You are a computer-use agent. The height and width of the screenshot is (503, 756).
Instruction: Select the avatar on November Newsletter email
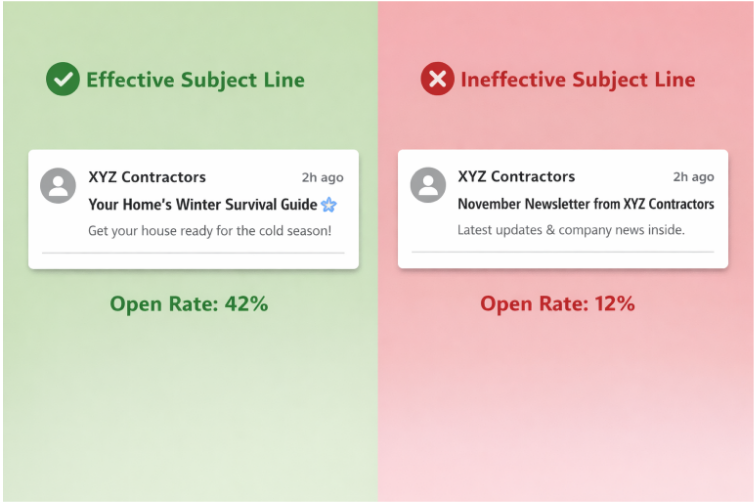(x=428, y=185)
